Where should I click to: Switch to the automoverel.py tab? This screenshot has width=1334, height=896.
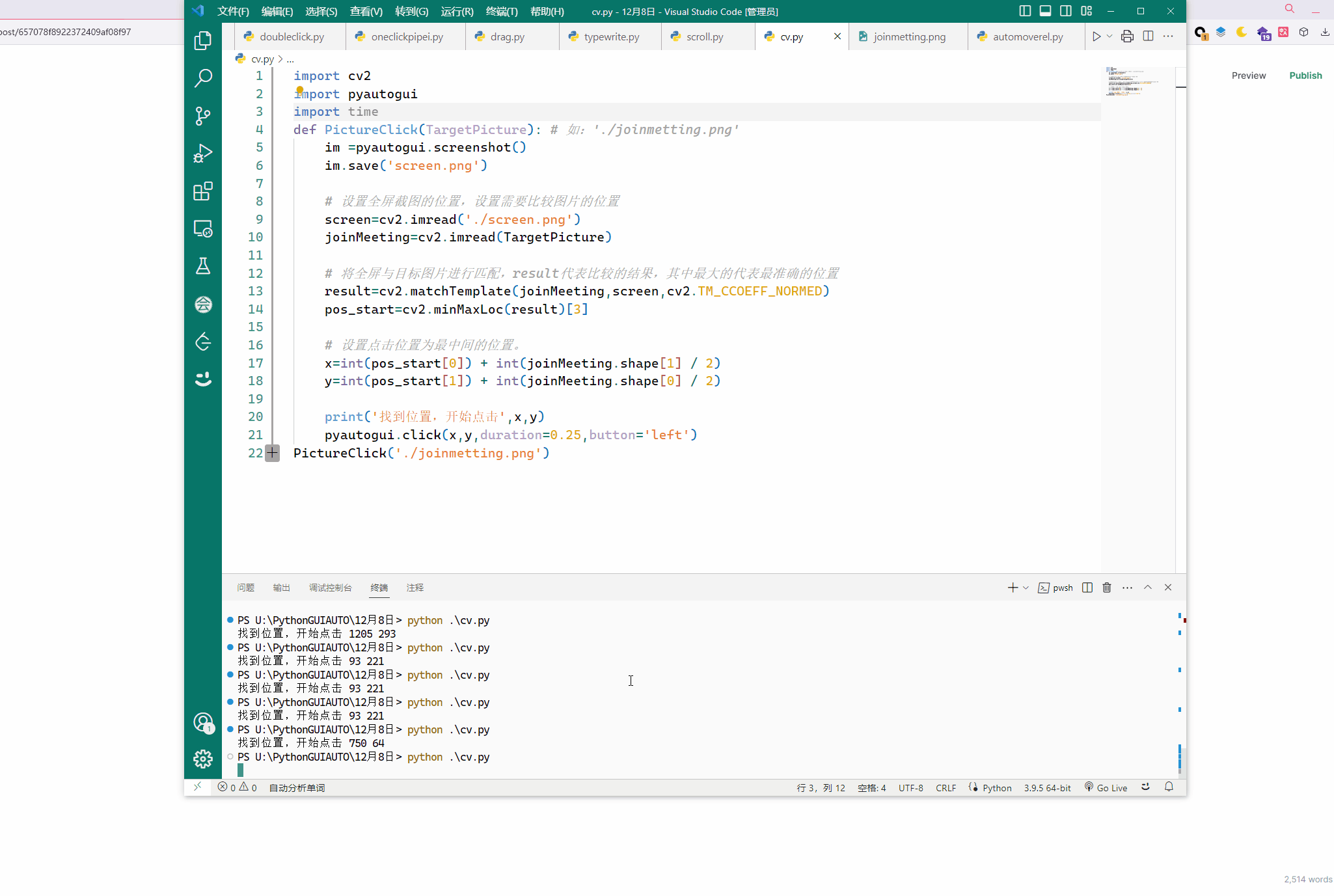point(1026,36)
